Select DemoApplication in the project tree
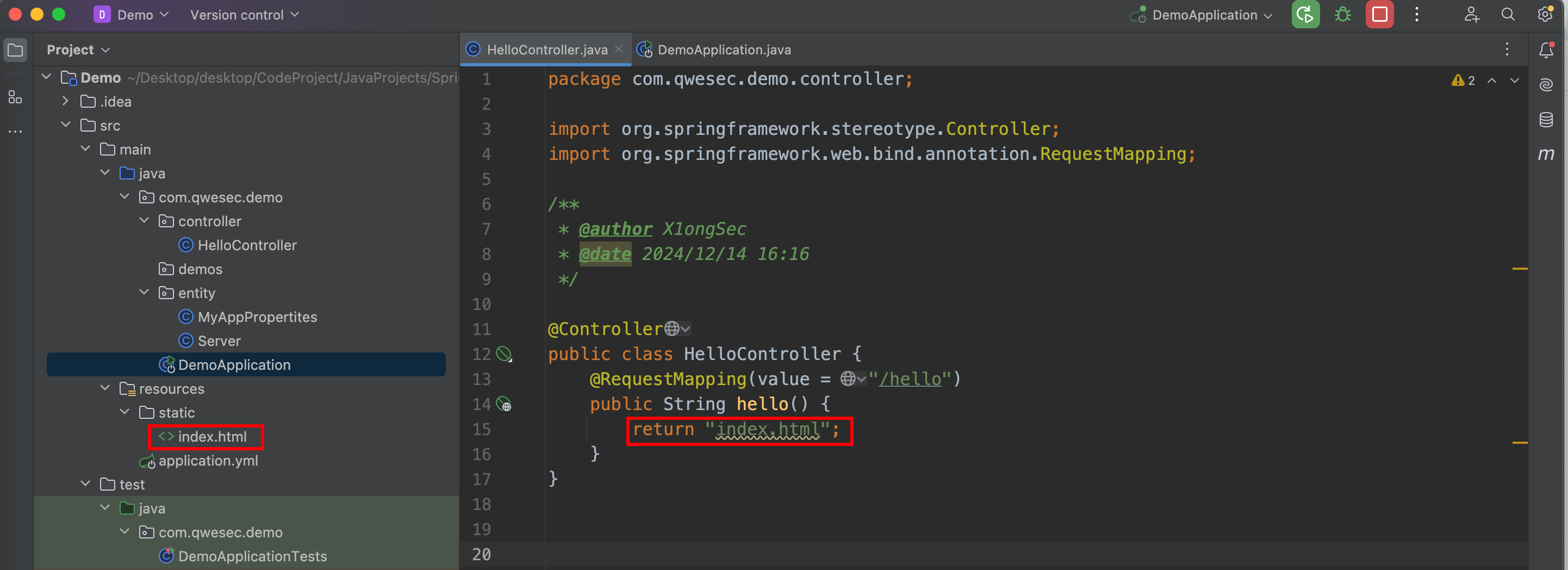This screenshot has height=570, width=1568. (246, 365)
